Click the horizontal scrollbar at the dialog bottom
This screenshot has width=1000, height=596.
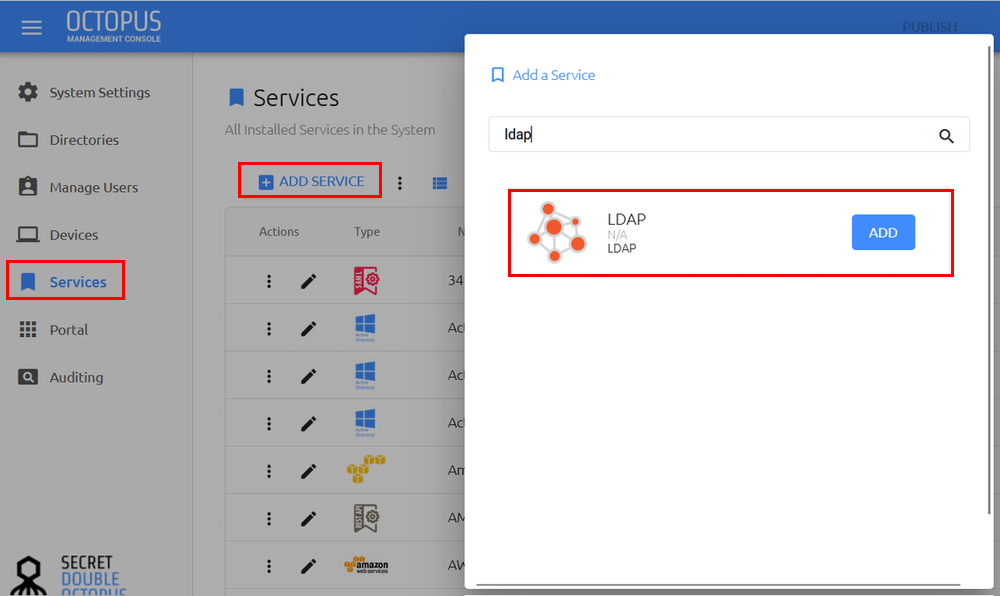click(718, 585)
